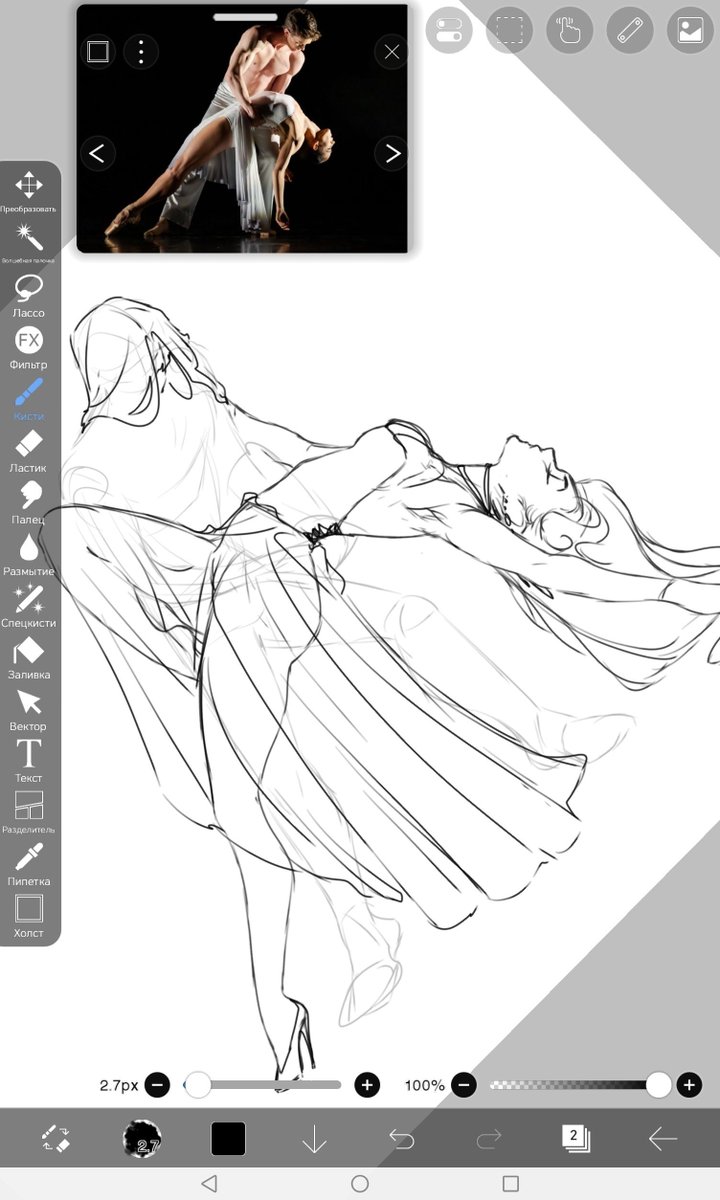Open the layers panel showing 2
This screenshot has height=1200, width=720.
click(x=575, y=1138)
